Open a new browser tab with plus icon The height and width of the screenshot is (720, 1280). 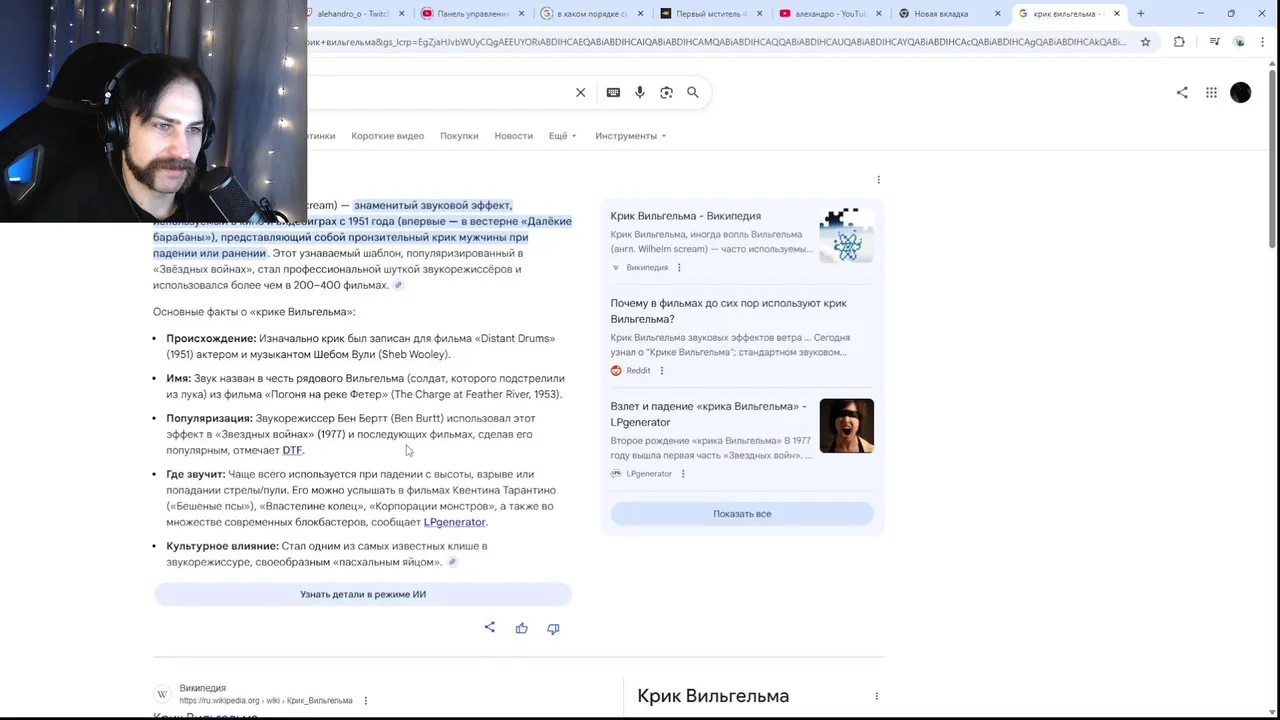(1141, 13)
